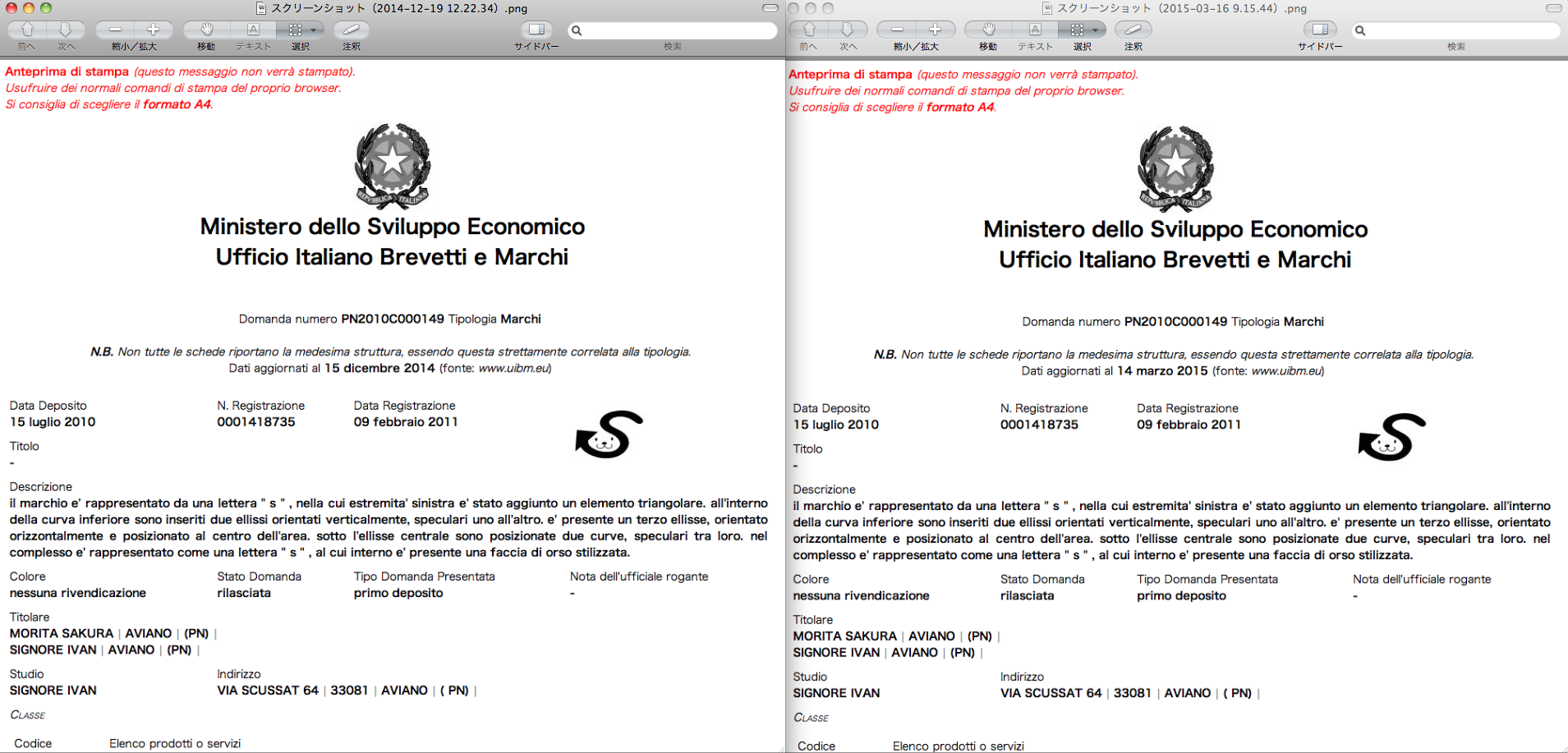The height and width of the screenshot is (753, 1568).
Task: Click address "VIA SCUSSAT 64" in left document
Action: (x=268, y=691)
